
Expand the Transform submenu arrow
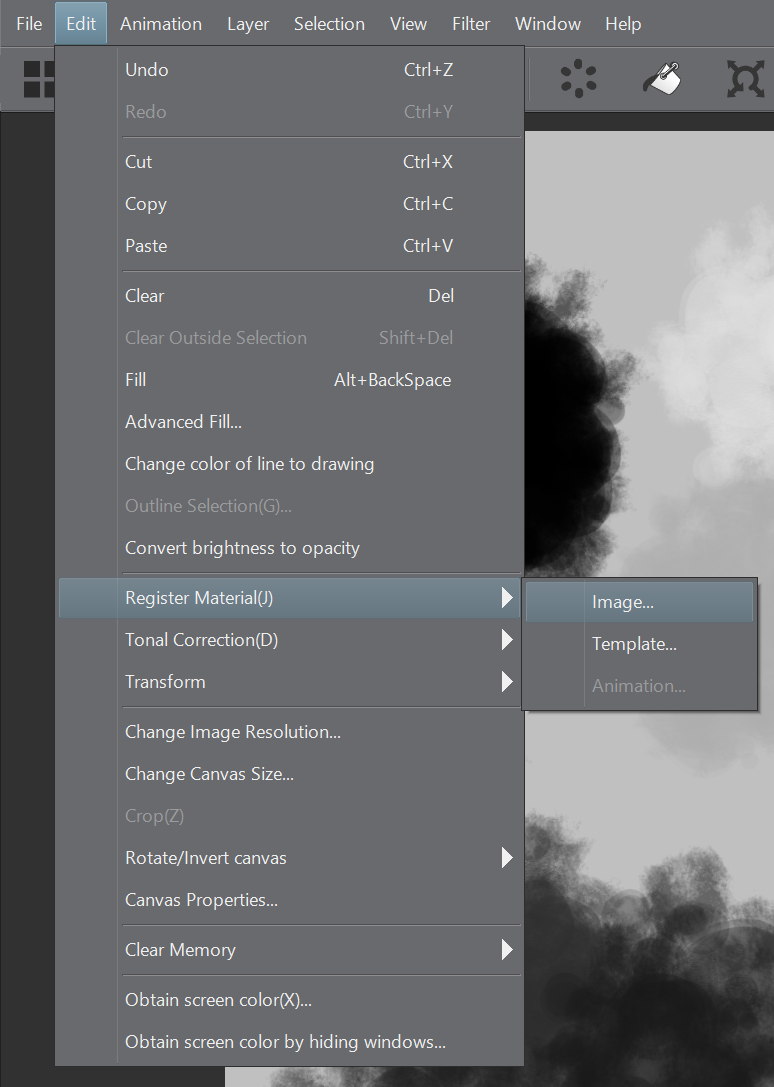coord(507,682)
